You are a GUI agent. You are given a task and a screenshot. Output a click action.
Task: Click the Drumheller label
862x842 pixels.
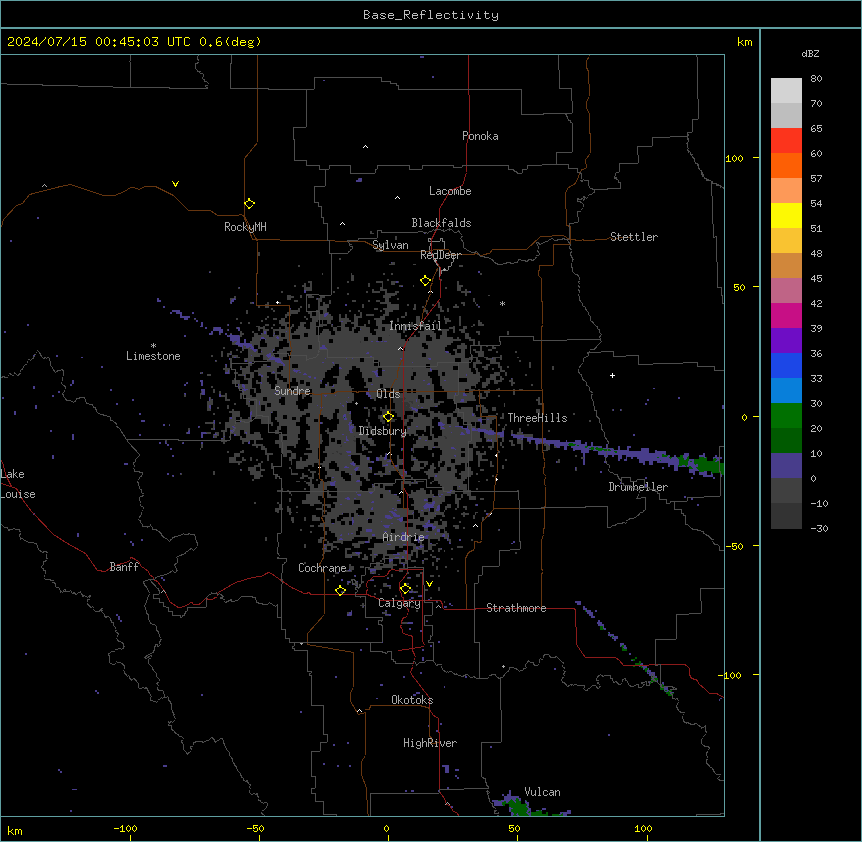tap(638, 487)
